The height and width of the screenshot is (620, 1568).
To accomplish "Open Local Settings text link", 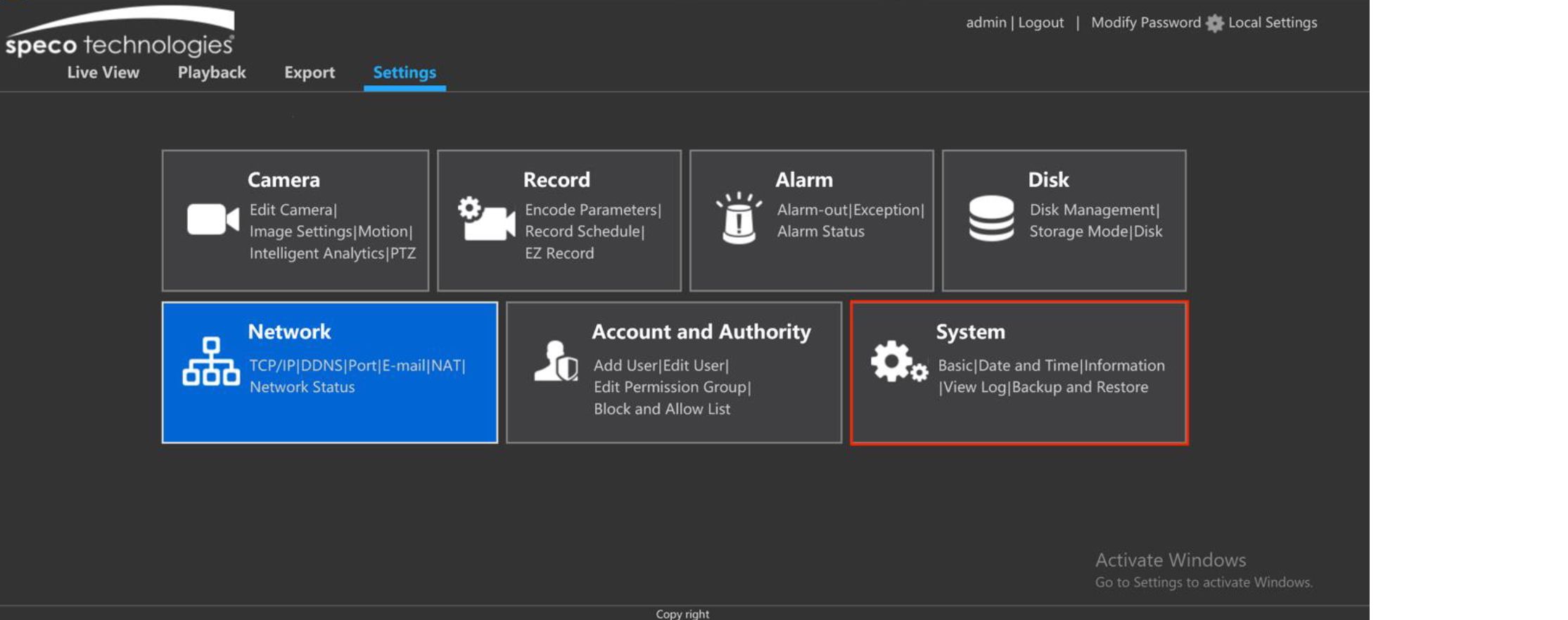I will click(x=1272, y=23).
